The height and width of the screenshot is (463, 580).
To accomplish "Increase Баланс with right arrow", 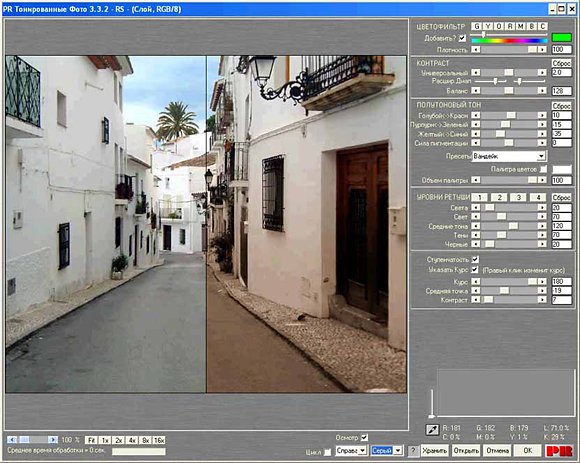I will point(542,91).
